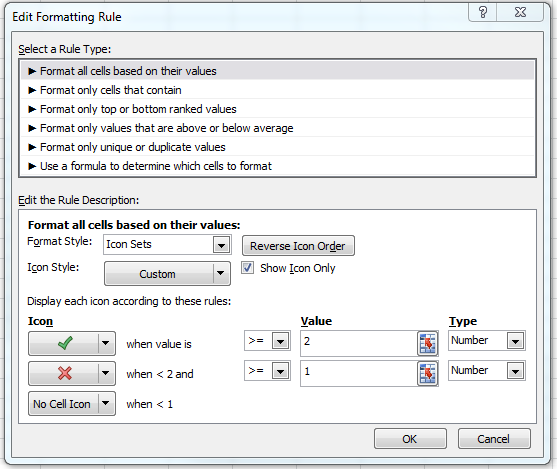Image resolution: width=557 pixels, height=469 pixels.
Task: Confirm with the OK button
Action: click(x=410, y=439)
